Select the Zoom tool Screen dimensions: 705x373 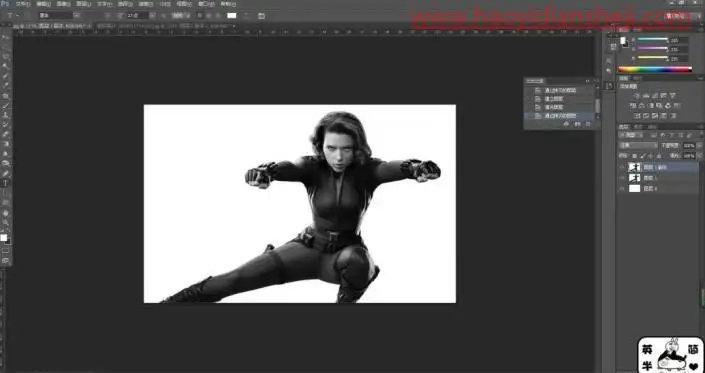(x=6, y=222)
